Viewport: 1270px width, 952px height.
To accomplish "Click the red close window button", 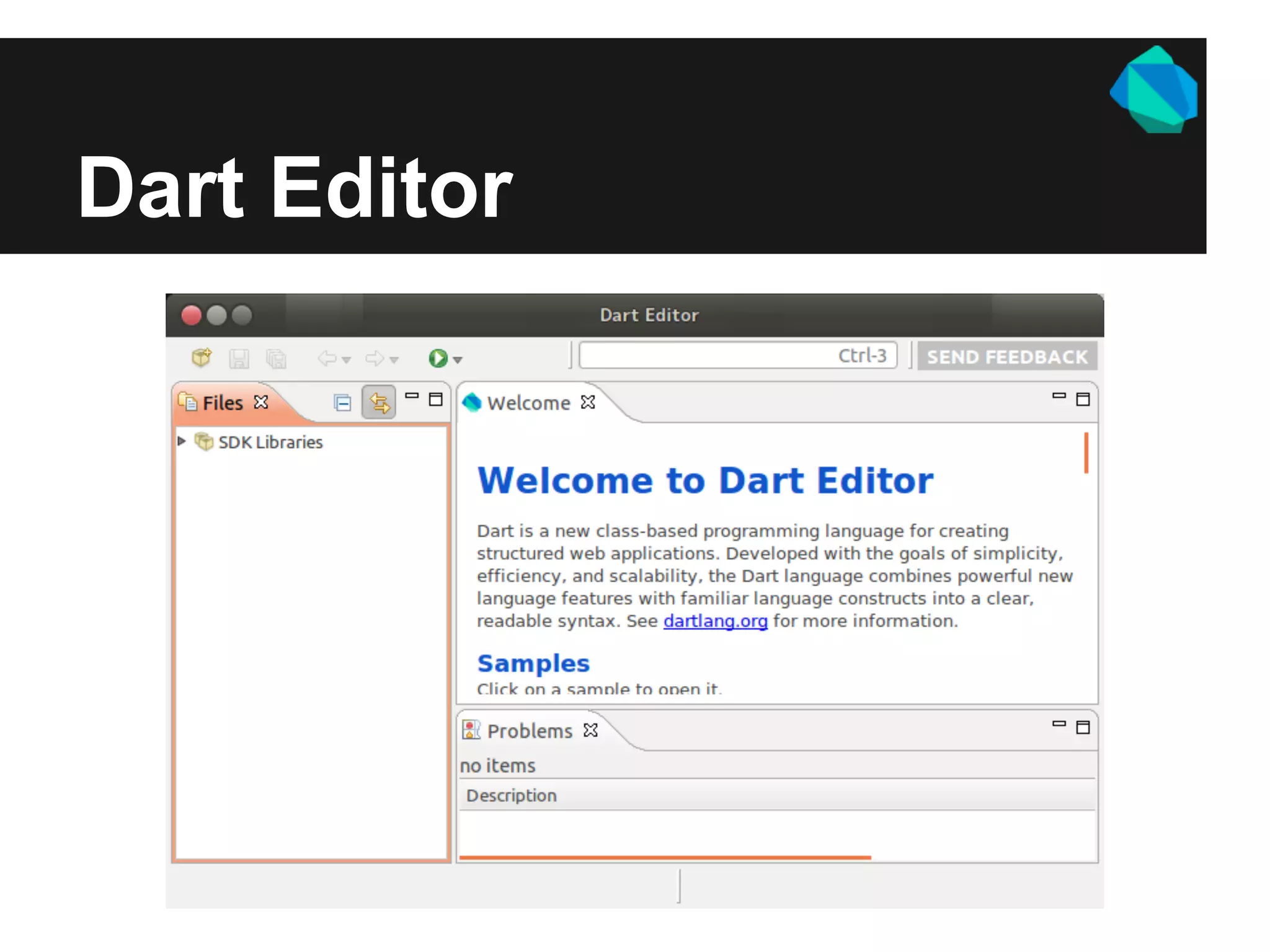I will (191, 315).
